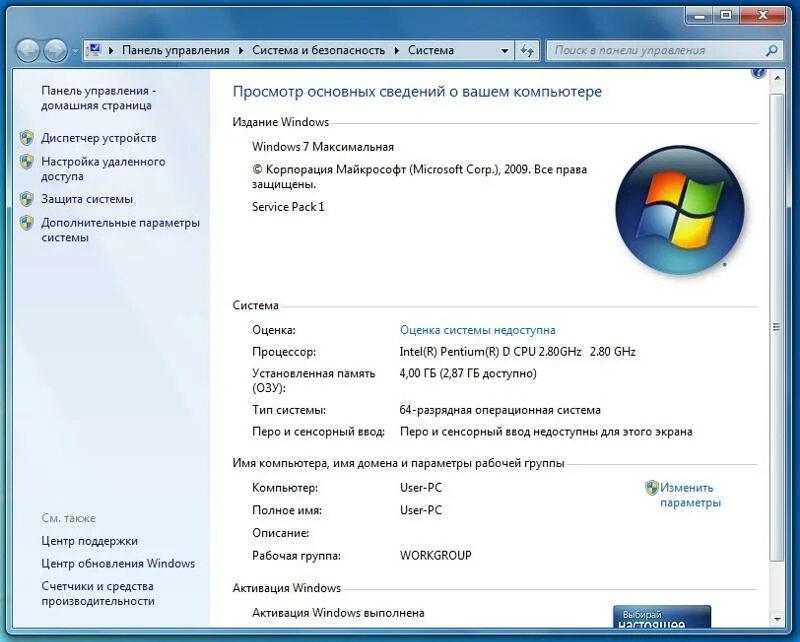The height and width of the screenshot is (642, 800).
Task: Click shield icon next to Изменить параметры
Action: point(652,488)
